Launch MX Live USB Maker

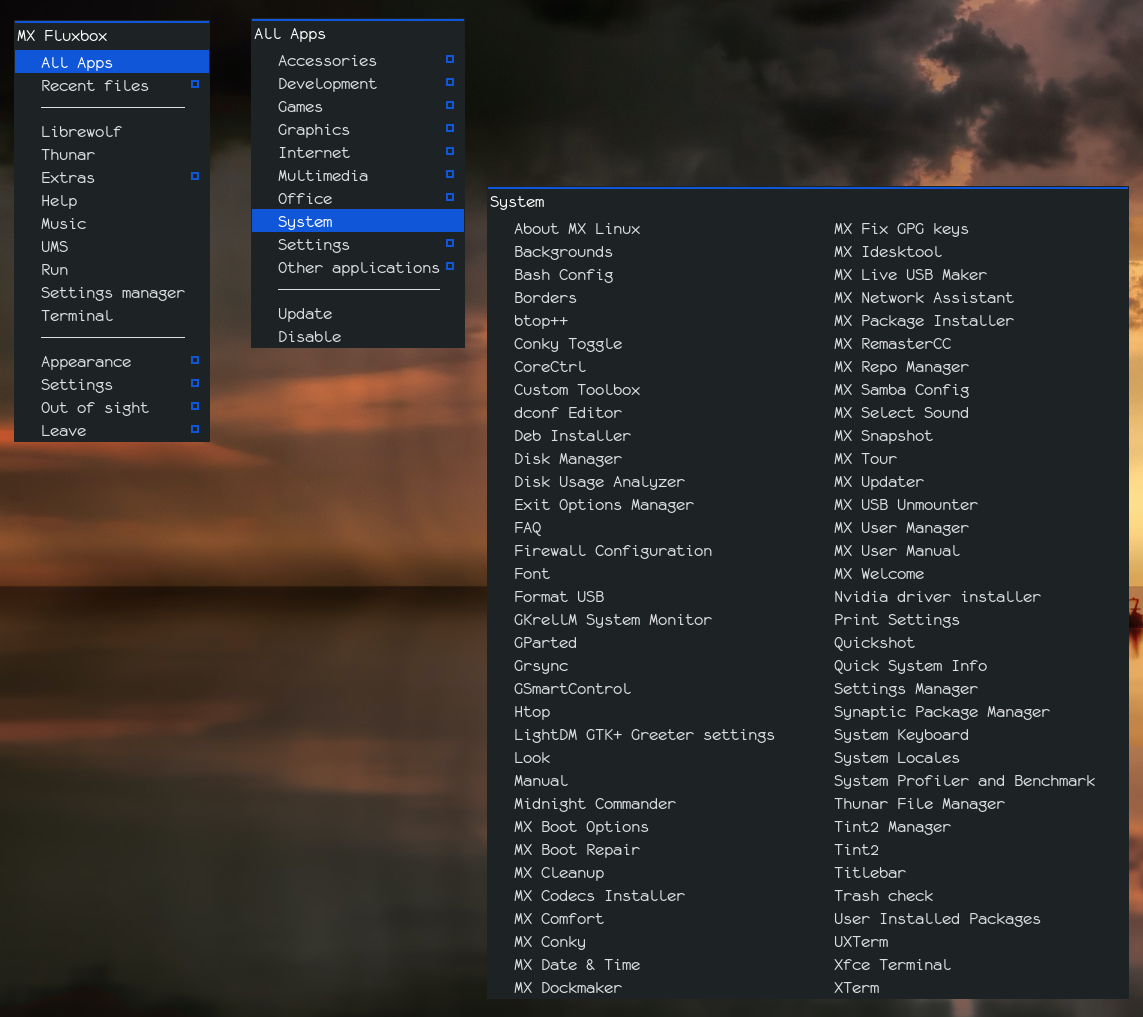[x=910, y=275]
